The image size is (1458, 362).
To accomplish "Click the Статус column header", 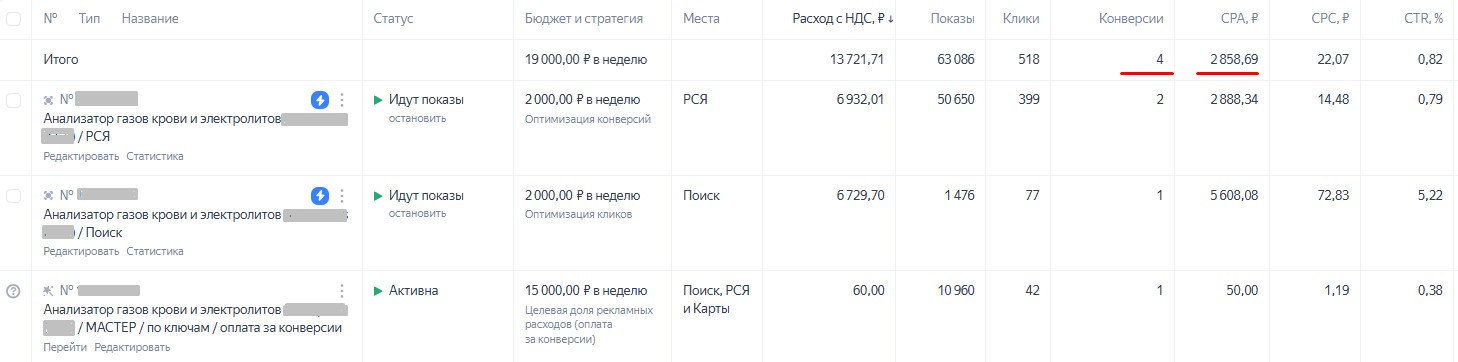I will (x=393, y=19).
